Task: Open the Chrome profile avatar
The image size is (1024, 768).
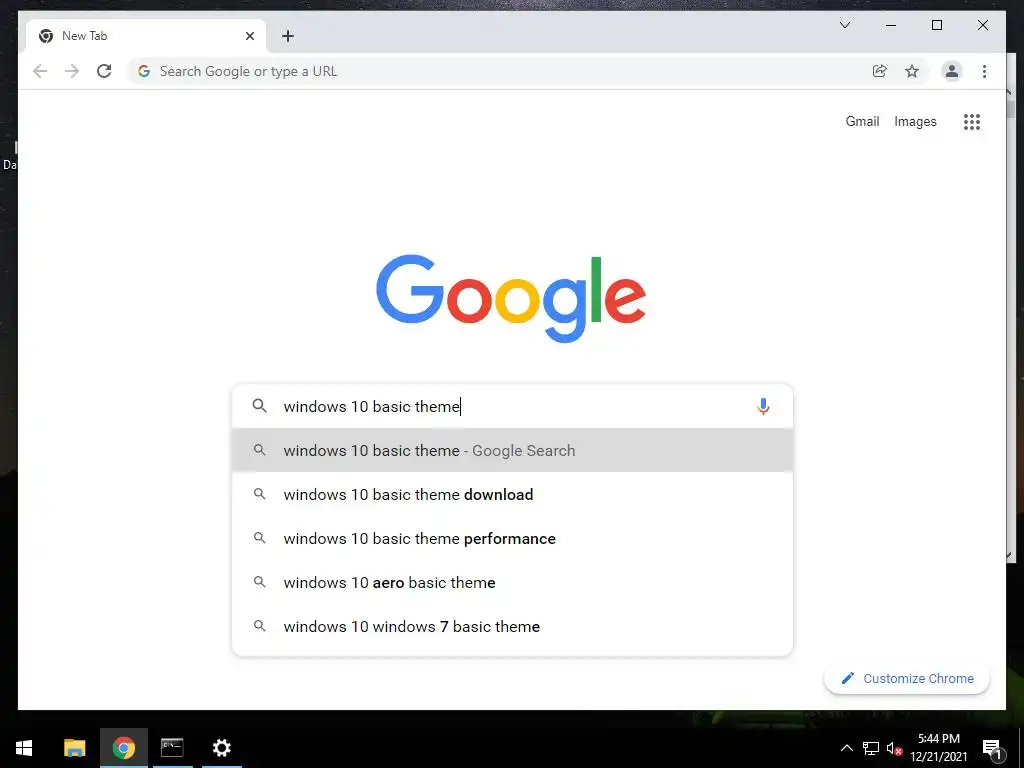Action: [x=952, y=71]
